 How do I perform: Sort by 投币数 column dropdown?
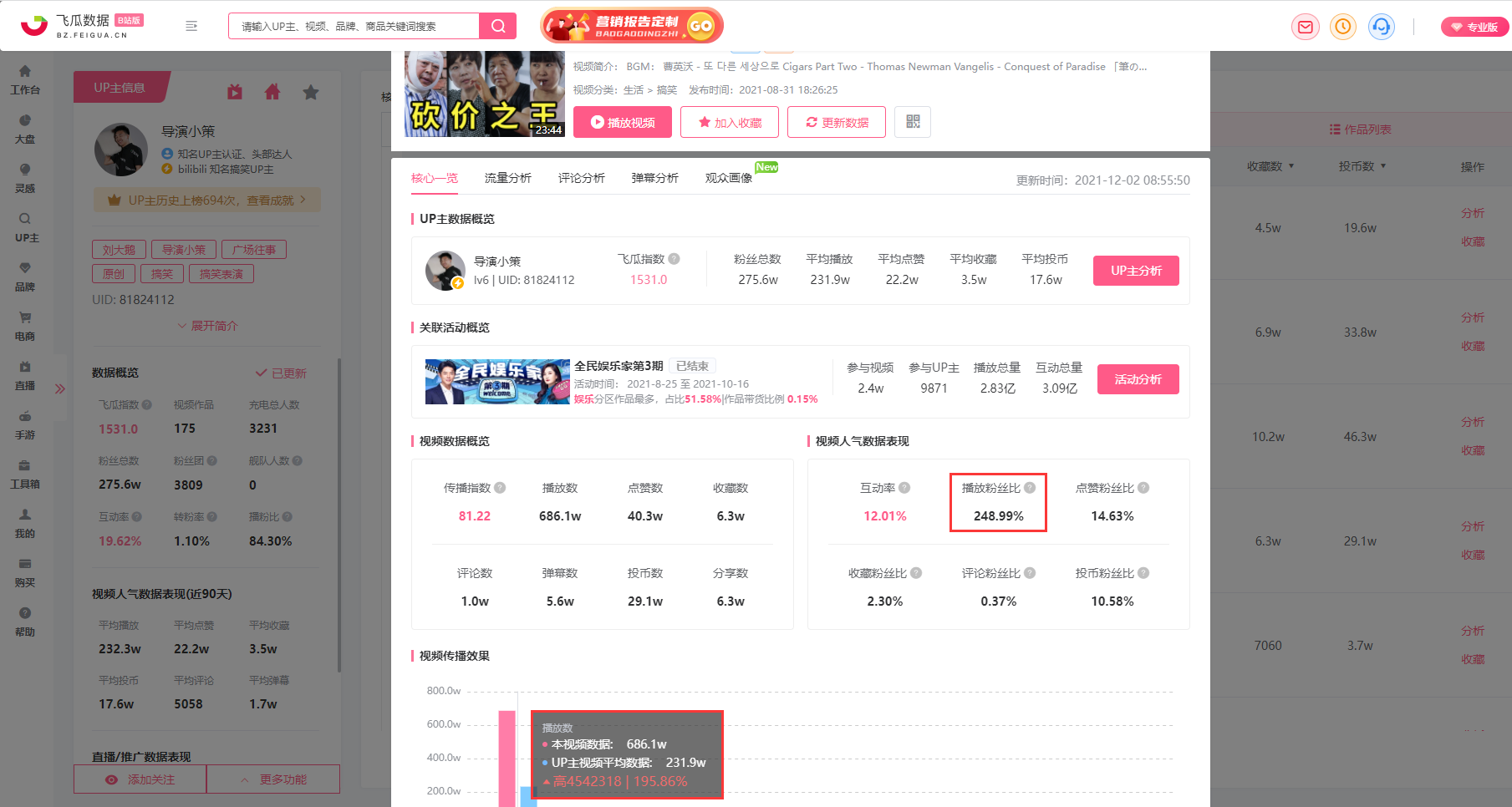click(x=1362, y=166)
